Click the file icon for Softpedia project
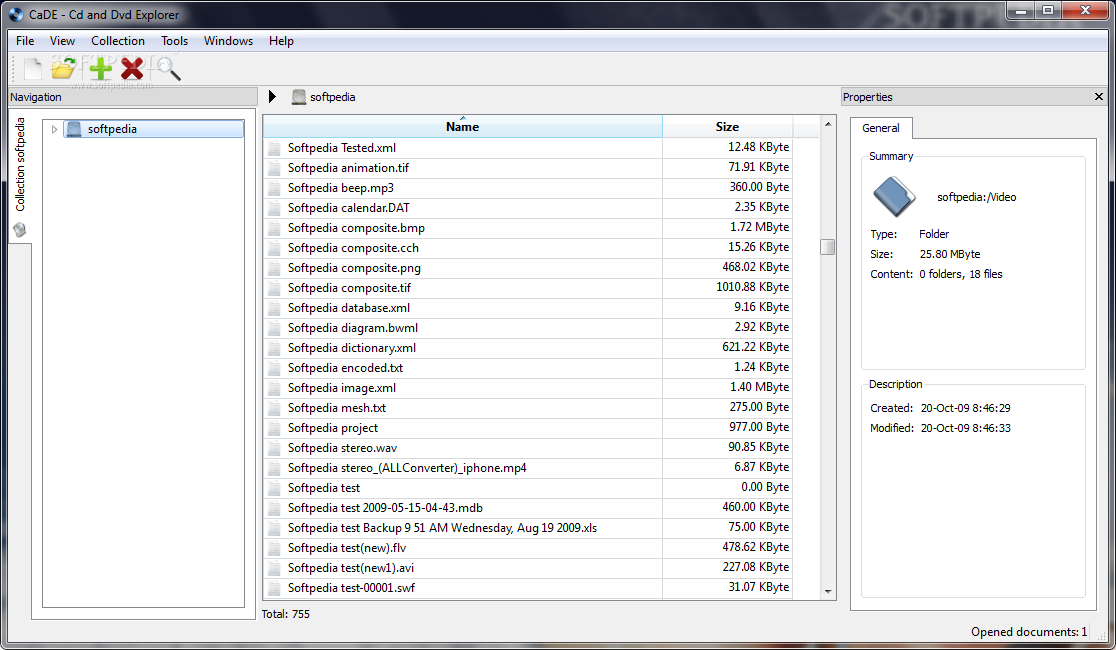This screenshot has height=650, width=1116. [274, 428]
